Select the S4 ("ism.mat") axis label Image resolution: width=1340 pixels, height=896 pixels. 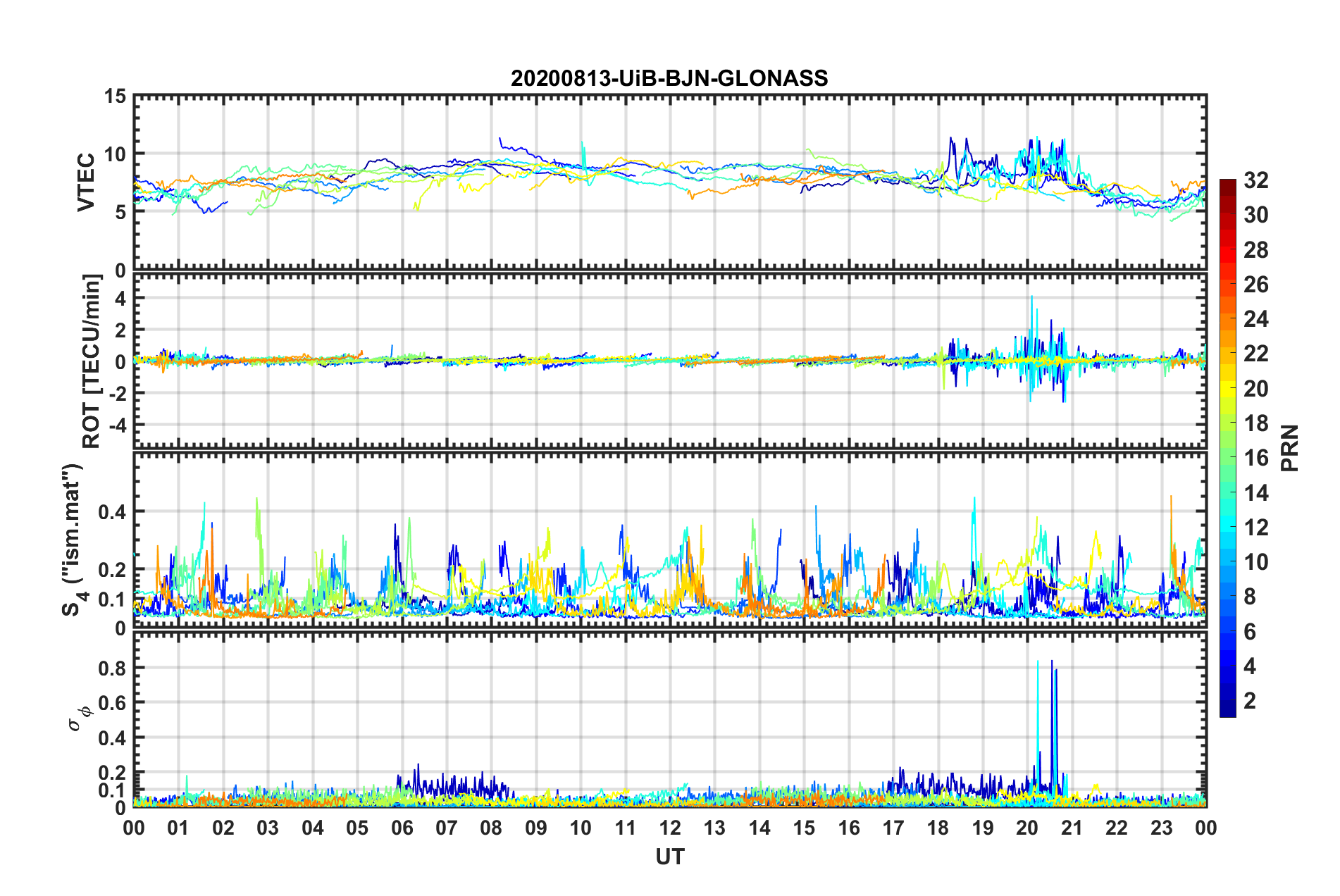(73, 540)
